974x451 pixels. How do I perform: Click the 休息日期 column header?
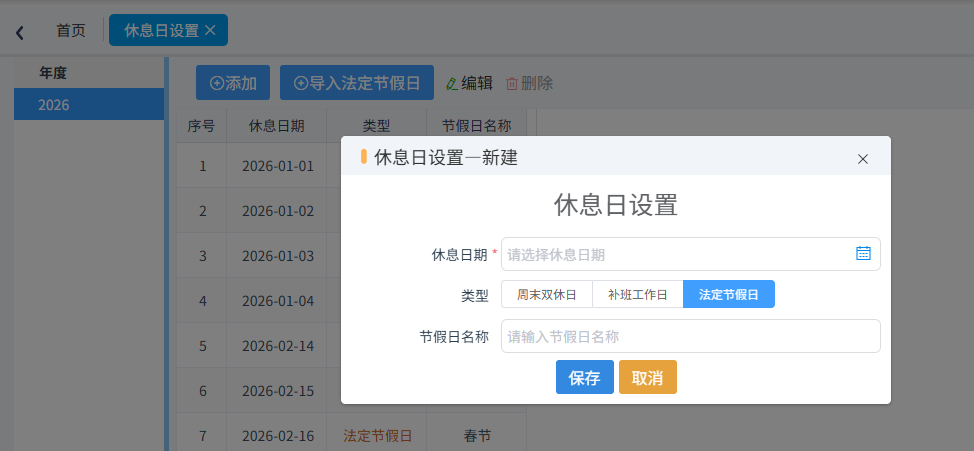276,126
